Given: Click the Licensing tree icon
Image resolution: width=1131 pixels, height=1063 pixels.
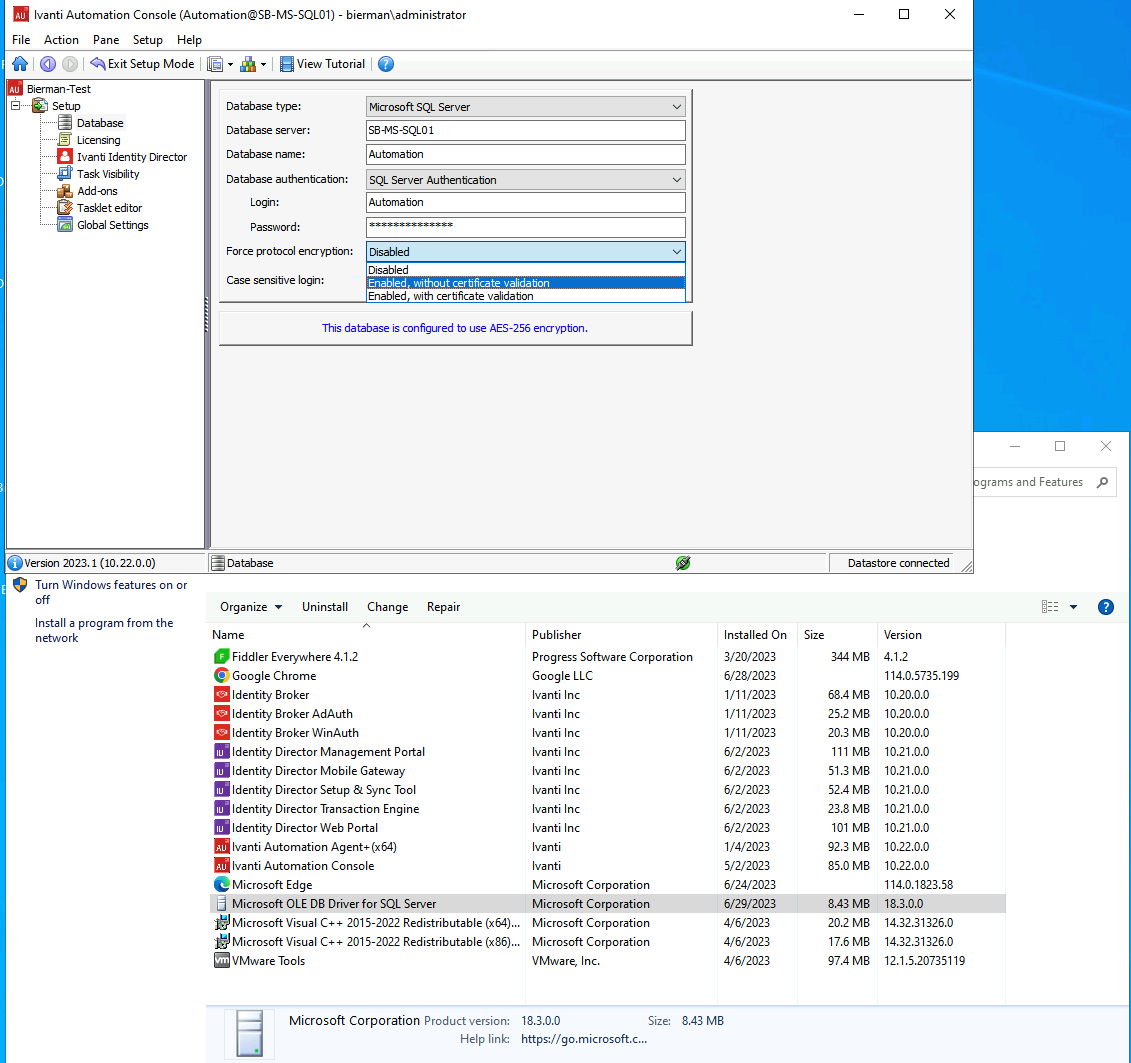Looking at the screenshot, I should point(65,140).
